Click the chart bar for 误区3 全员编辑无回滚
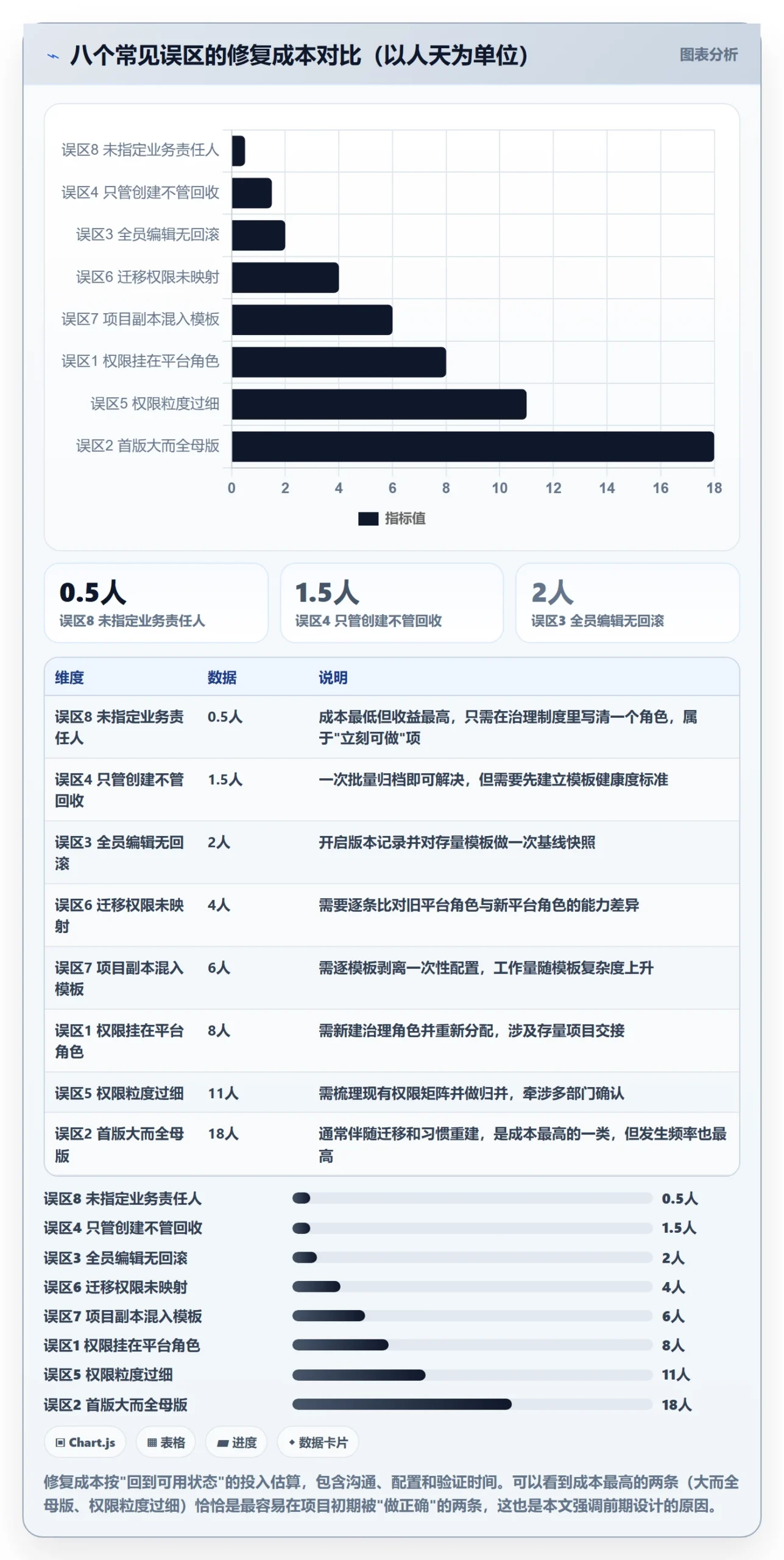Image resolution: width=784 pixels, height=1560 pixels. pos(258,235)
